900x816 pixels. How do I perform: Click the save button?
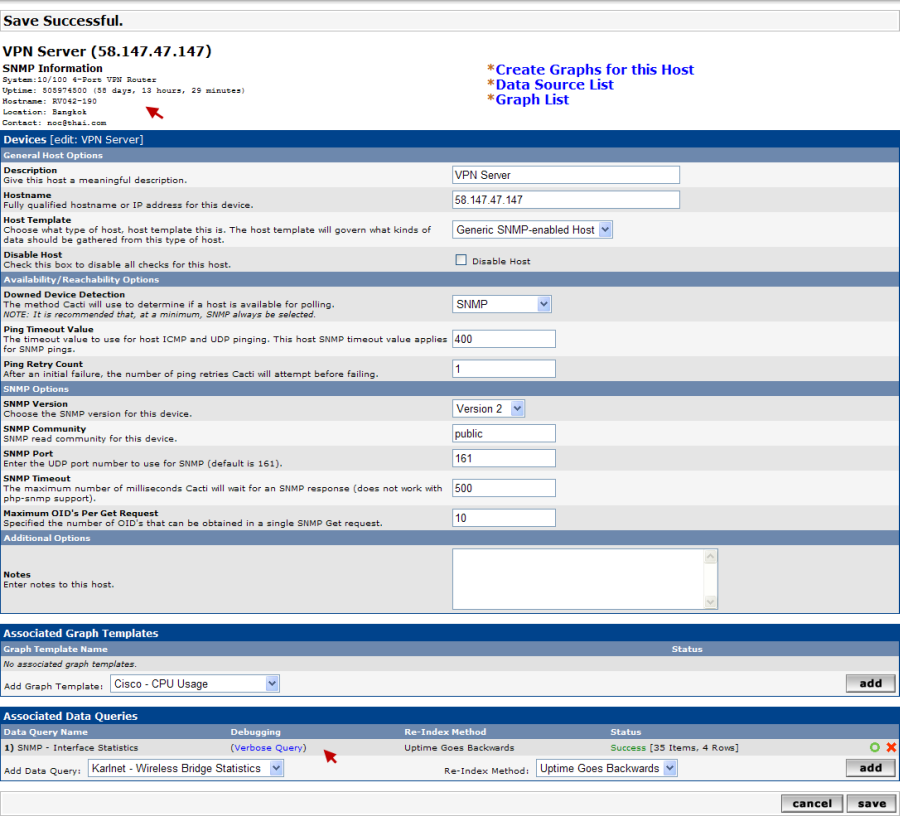pyautogui.click(x=871, y=803)
